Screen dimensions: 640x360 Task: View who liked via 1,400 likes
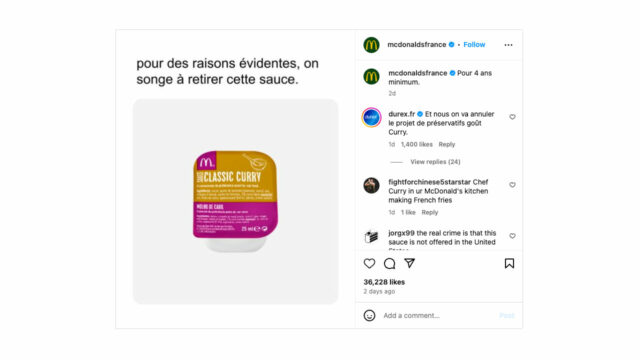[x=416, y=144]
